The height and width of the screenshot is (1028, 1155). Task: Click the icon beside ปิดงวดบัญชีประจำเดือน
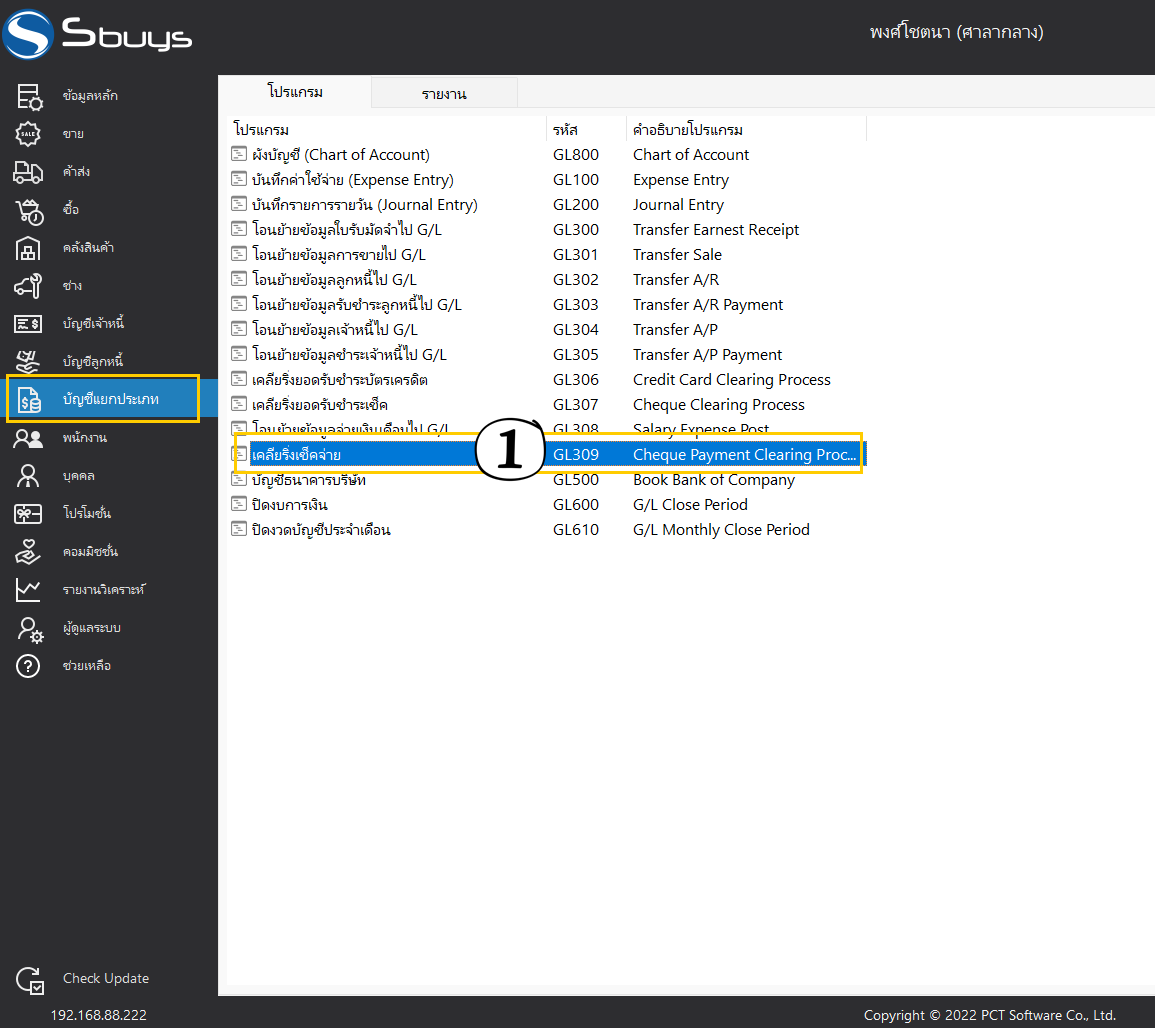[239, 529]
